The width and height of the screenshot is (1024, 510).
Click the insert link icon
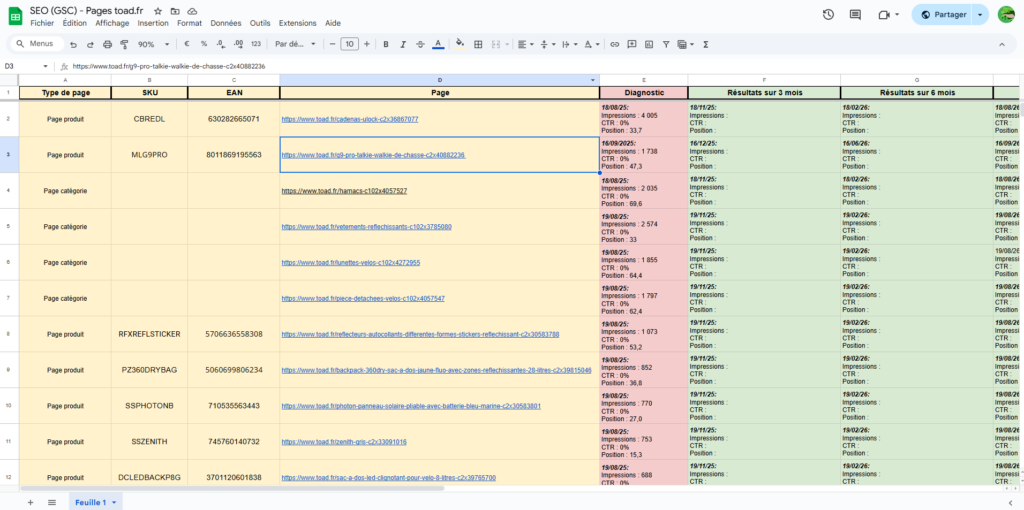click(615, 44)
